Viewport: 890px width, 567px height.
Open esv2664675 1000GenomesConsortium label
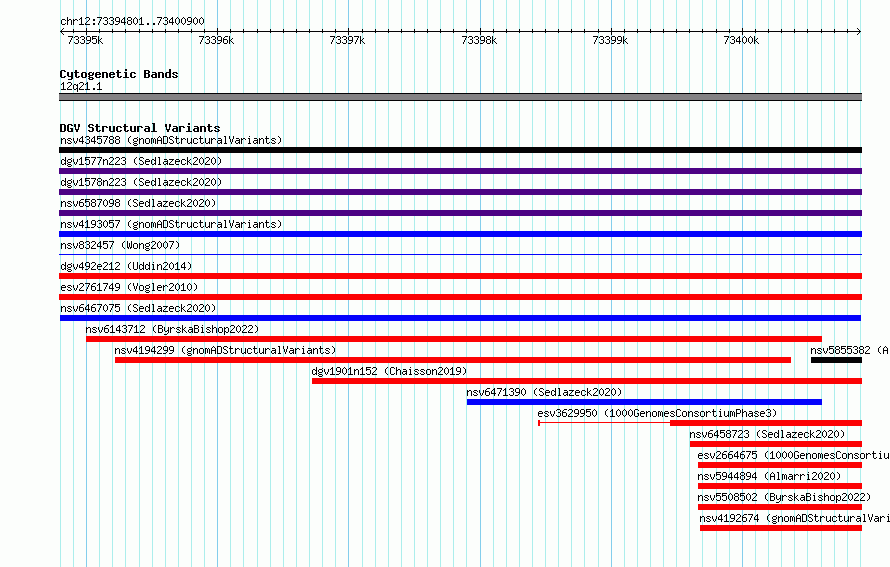click(793, 455)
